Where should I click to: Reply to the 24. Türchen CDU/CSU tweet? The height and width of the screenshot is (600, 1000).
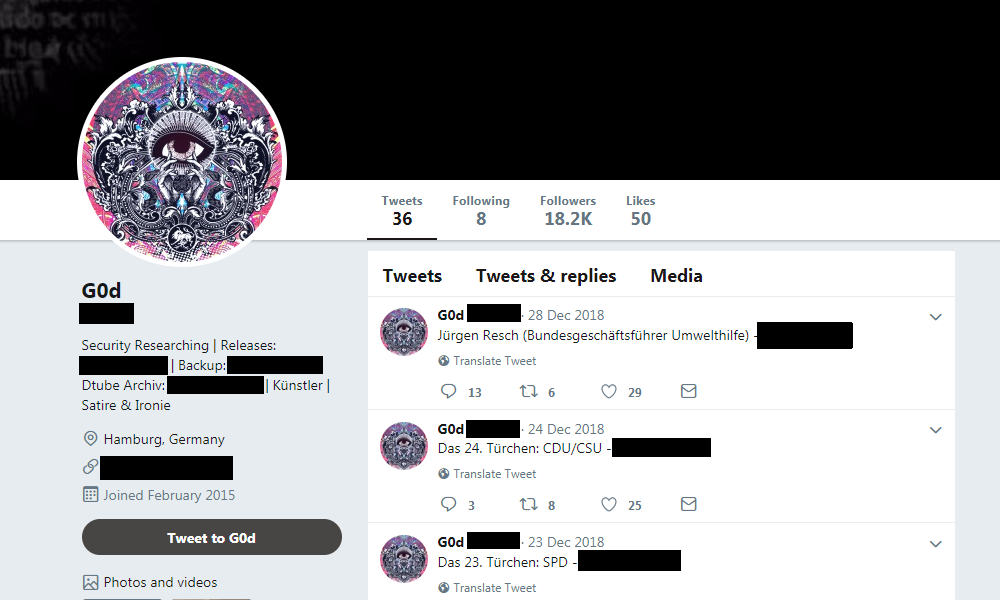click(x=448, y=504)
